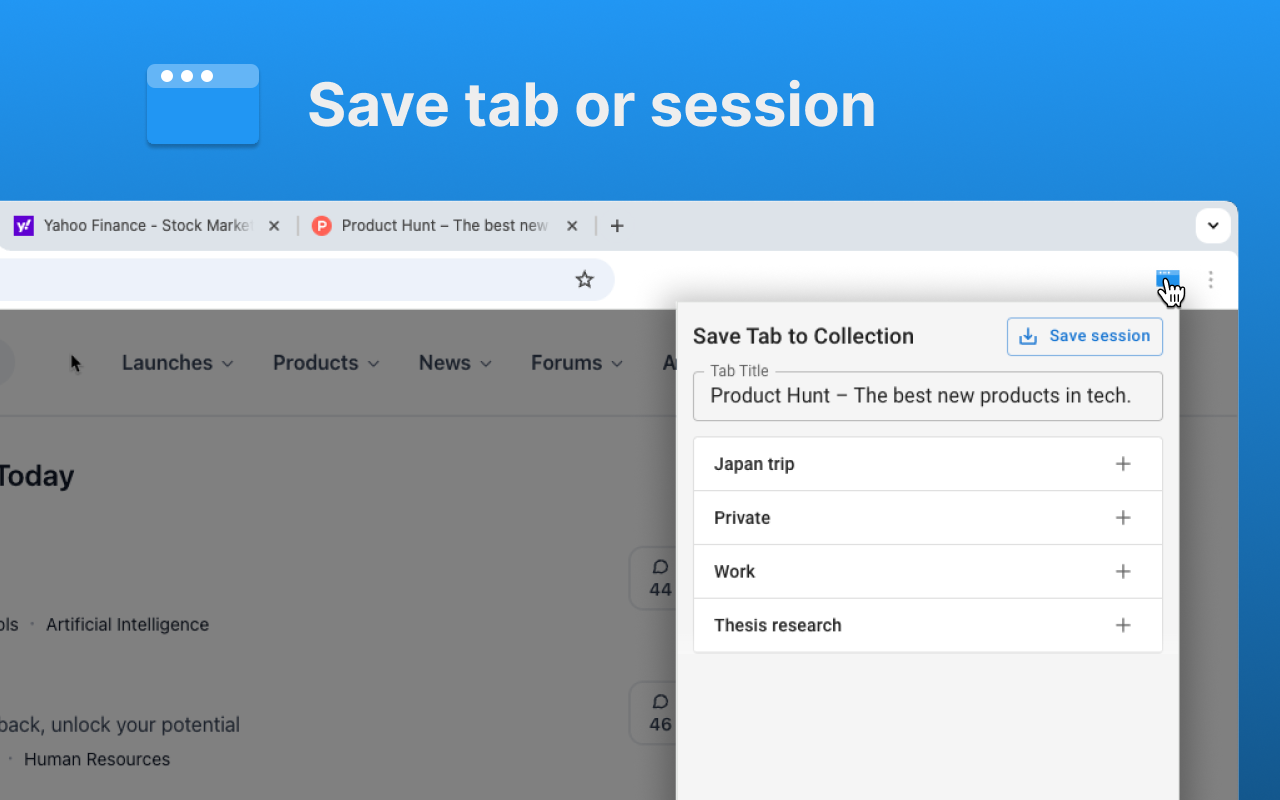
Task: Click the Product Hunt favicon on its tab
Action: [x=321, y=226]
